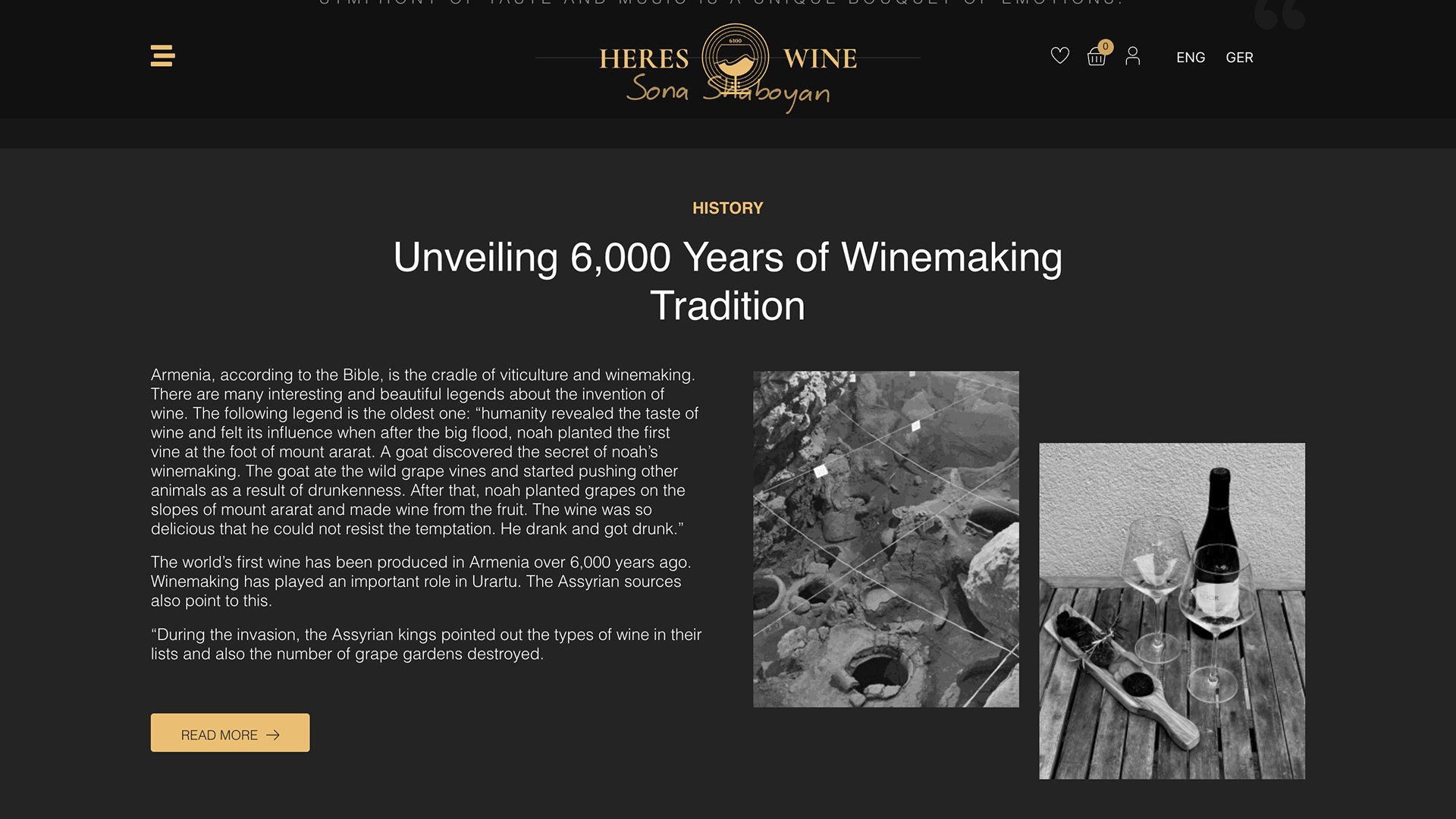Click the Unveiling 6,000 Years heading
The image size is (1456, 819).
[727, 281]
